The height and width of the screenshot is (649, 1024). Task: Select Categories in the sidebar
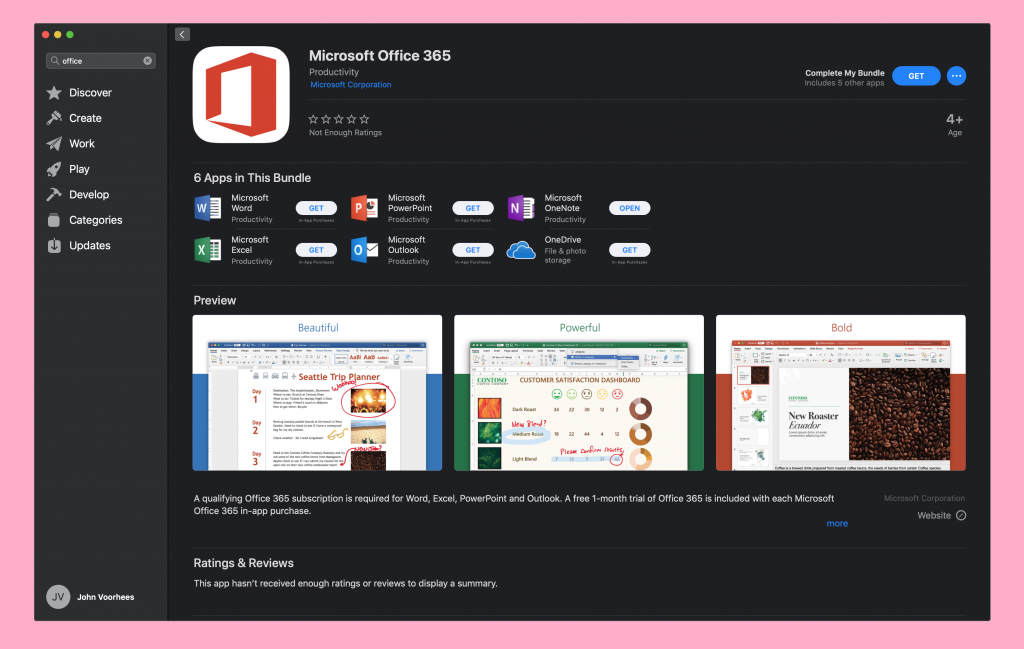[95, 220]
